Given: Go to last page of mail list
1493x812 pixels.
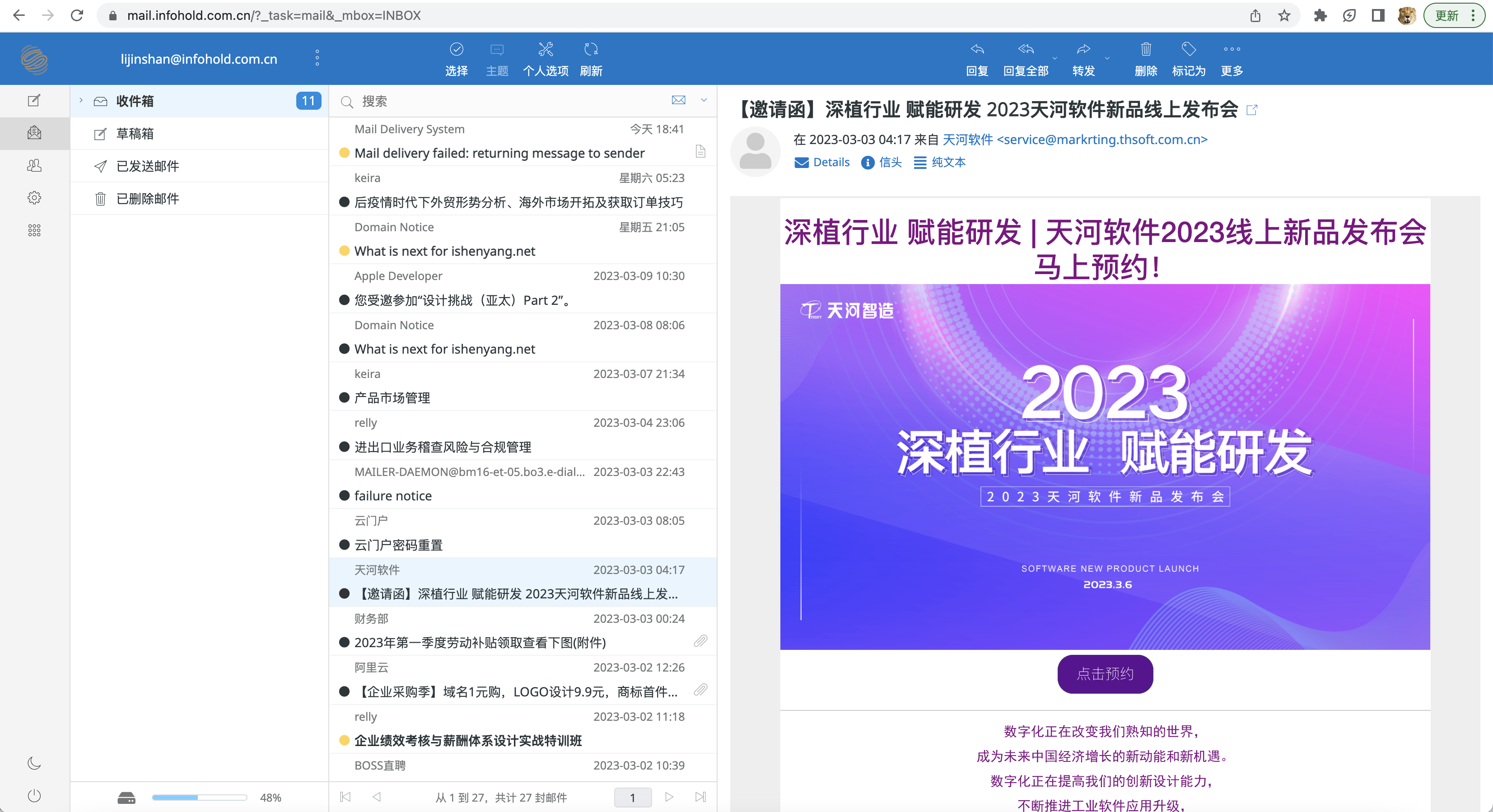Looking at the screenshot, I should (700, 797).
